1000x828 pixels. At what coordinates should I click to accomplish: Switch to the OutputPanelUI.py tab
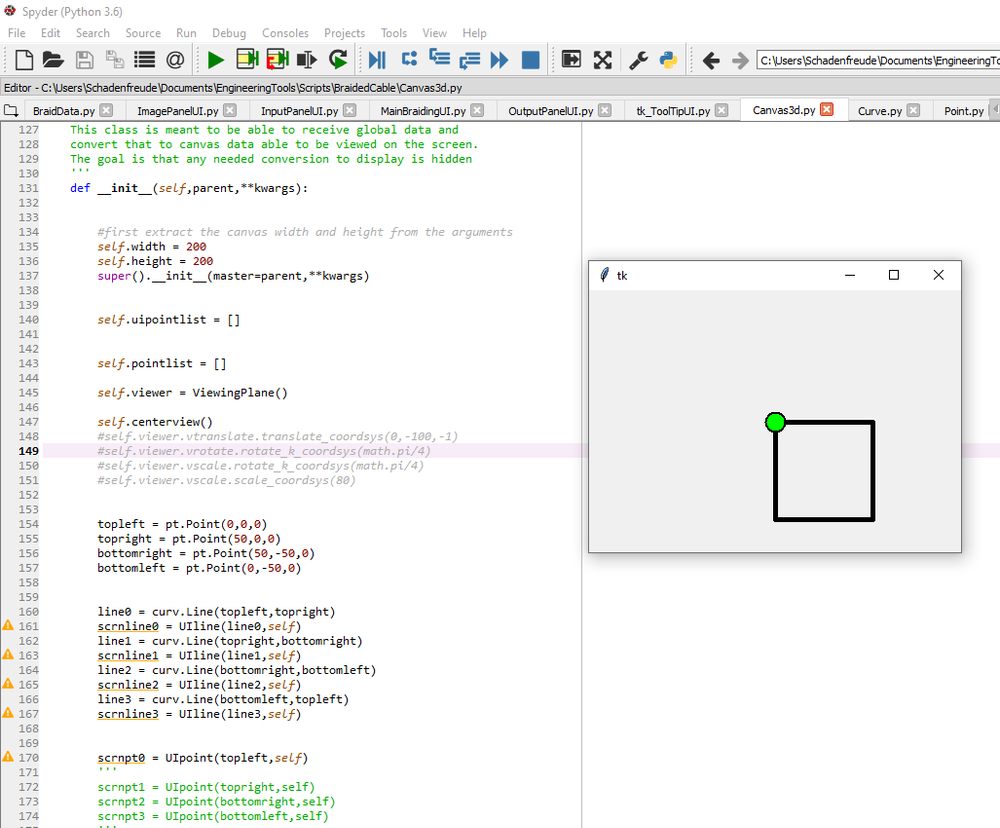click(550, 111)
